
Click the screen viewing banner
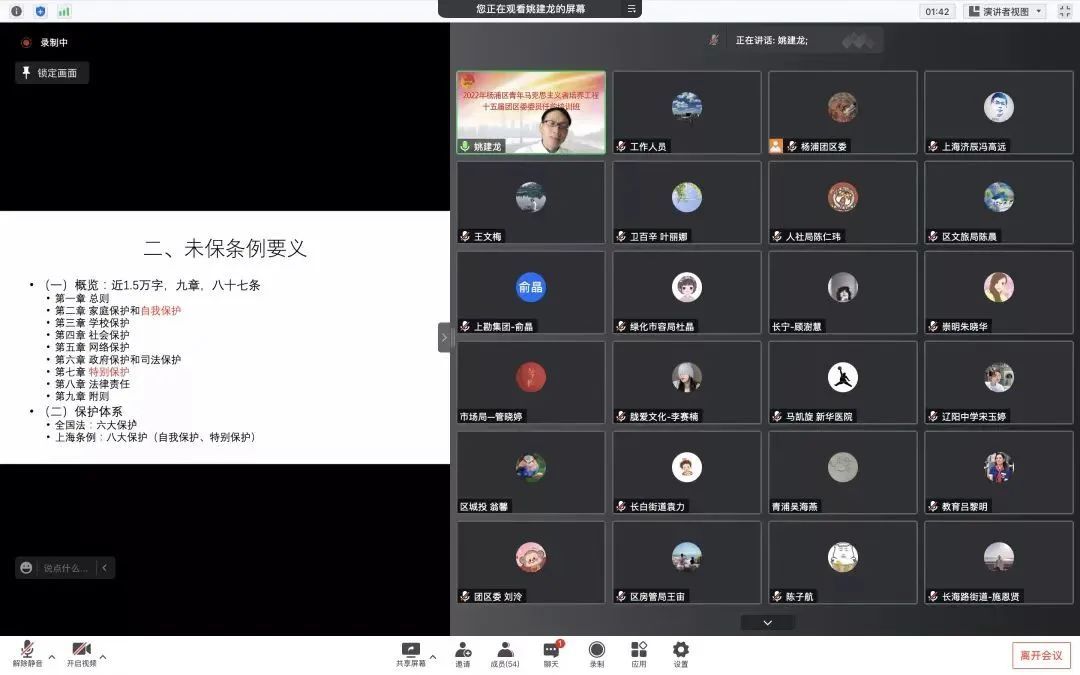[539, 9]
